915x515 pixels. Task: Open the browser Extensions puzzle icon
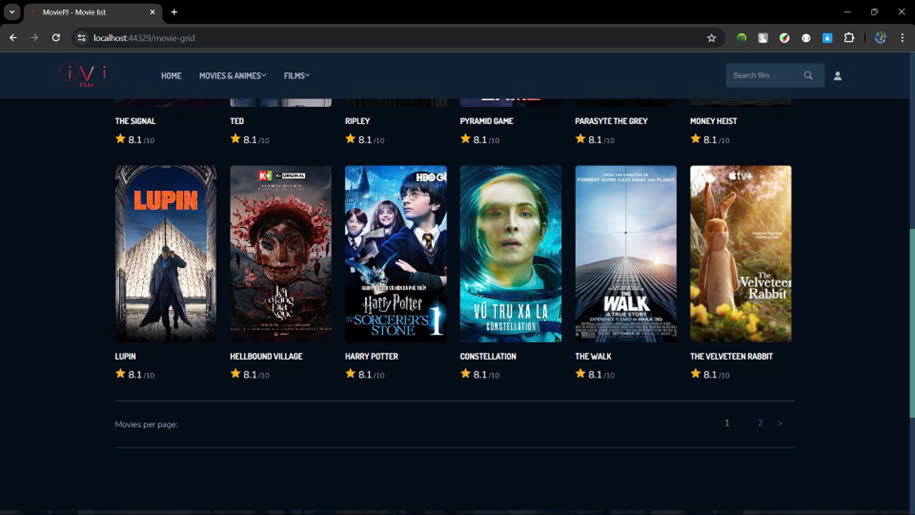(x=849, y=38)
